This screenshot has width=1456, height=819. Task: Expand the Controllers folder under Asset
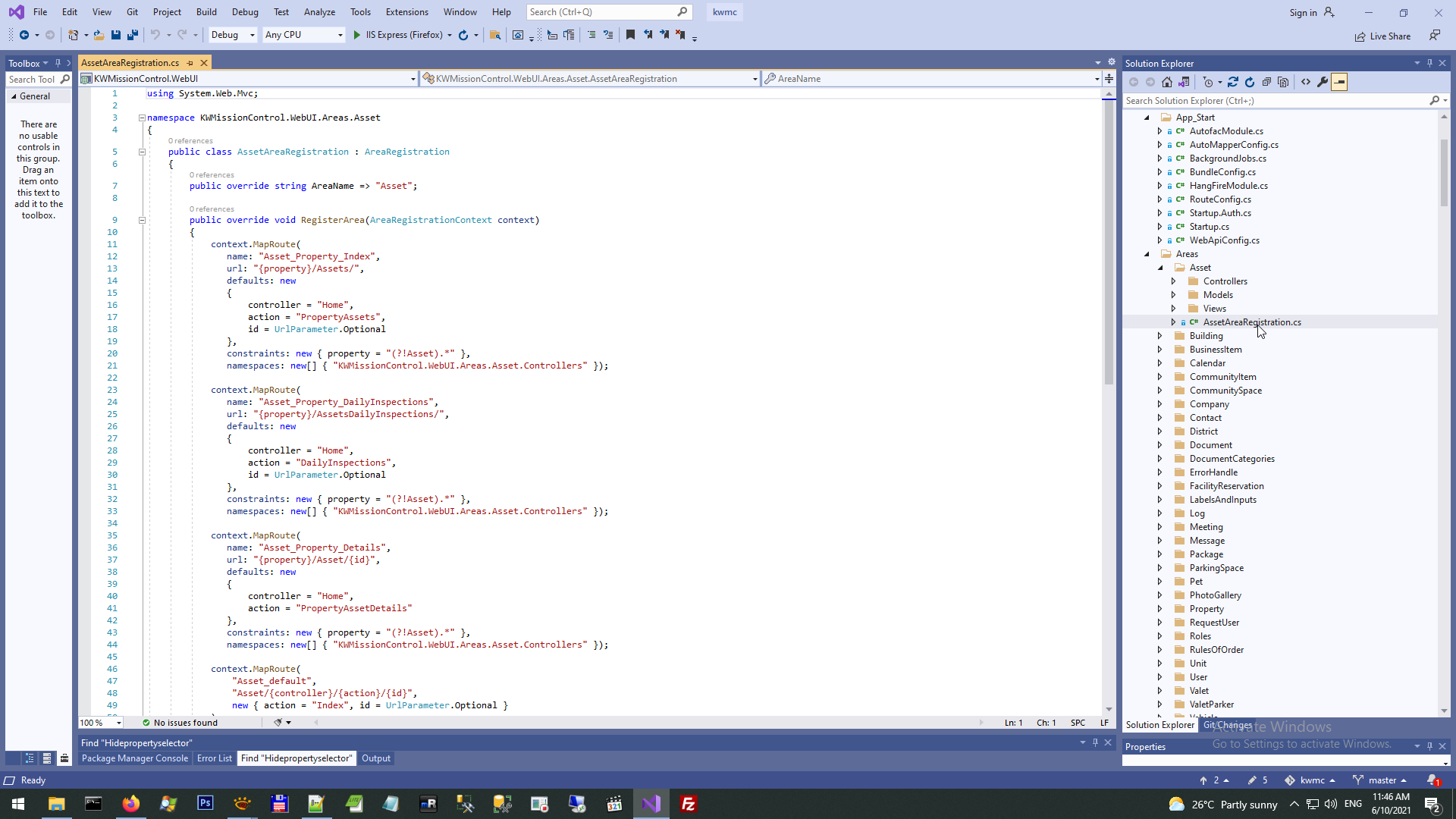(1173, 281)
